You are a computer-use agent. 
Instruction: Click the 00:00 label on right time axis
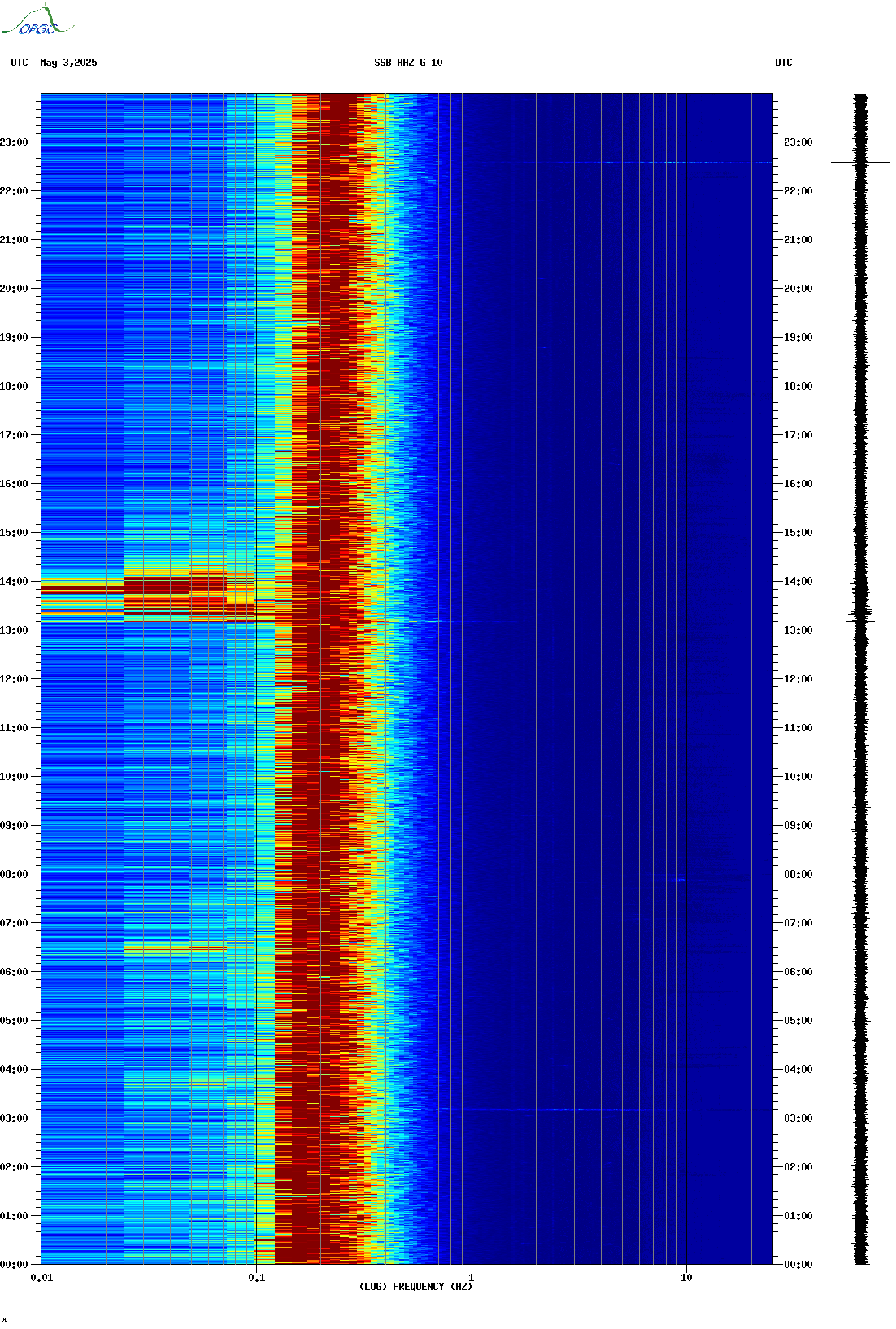[x=798, y=1265]
